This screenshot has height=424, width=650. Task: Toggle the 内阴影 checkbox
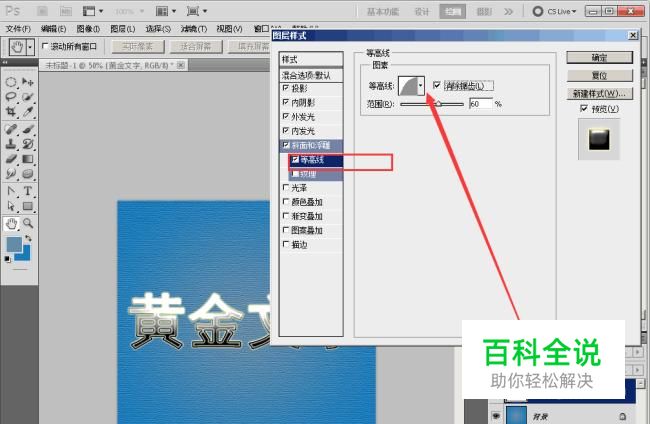pyautogui.click(x=286, y=102)
